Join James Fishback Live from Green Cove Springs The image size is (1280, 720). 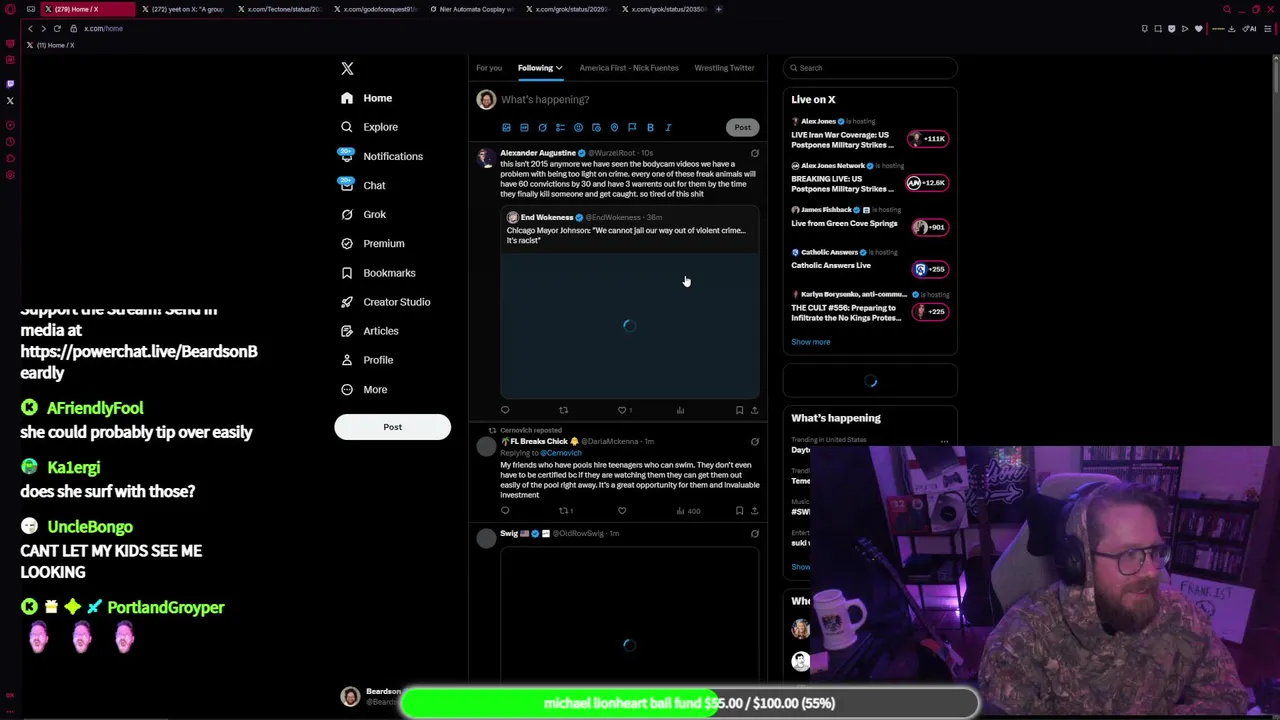pos(869,220)
